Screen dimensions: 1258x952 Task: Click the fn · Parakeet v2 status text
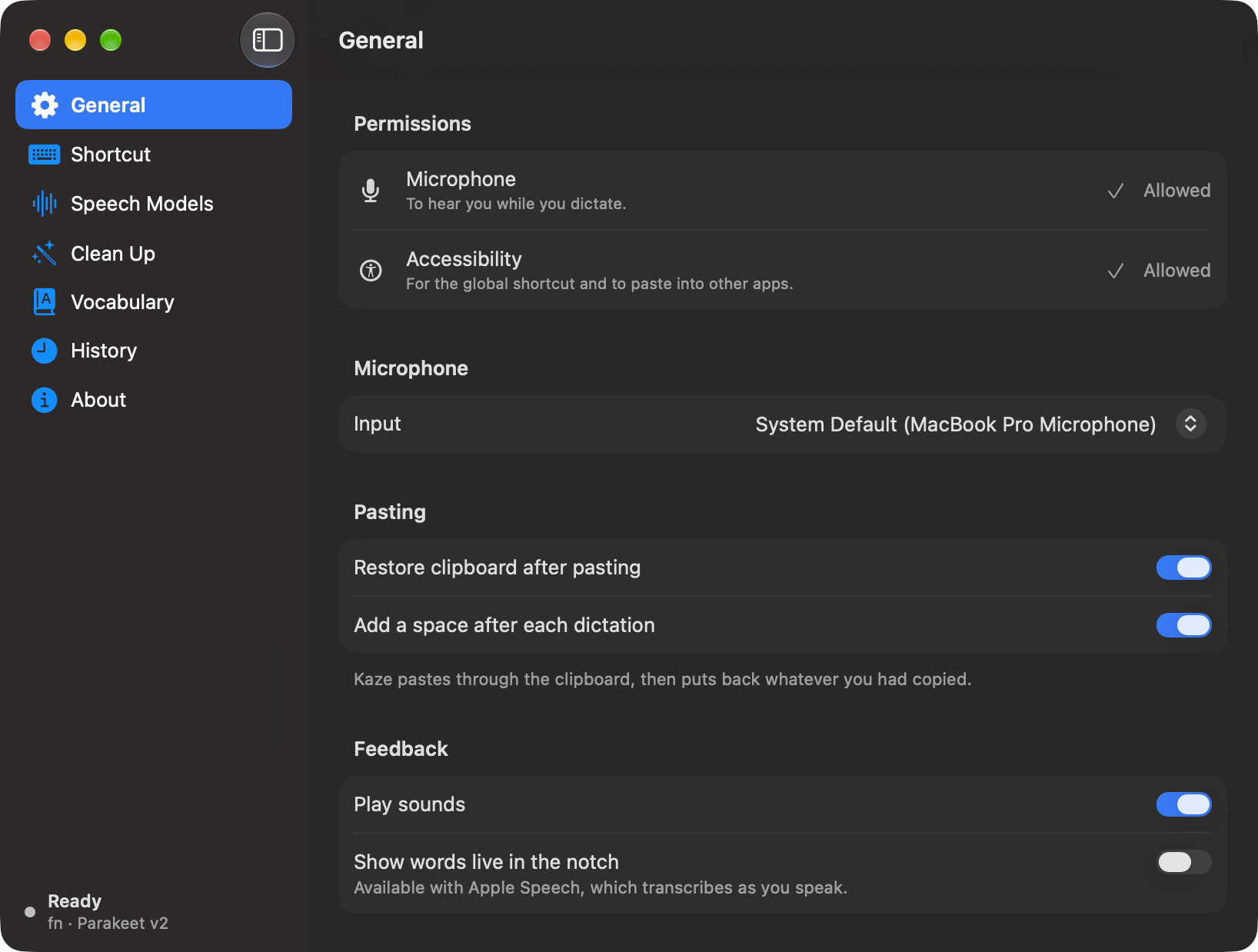tap(108, 923)
